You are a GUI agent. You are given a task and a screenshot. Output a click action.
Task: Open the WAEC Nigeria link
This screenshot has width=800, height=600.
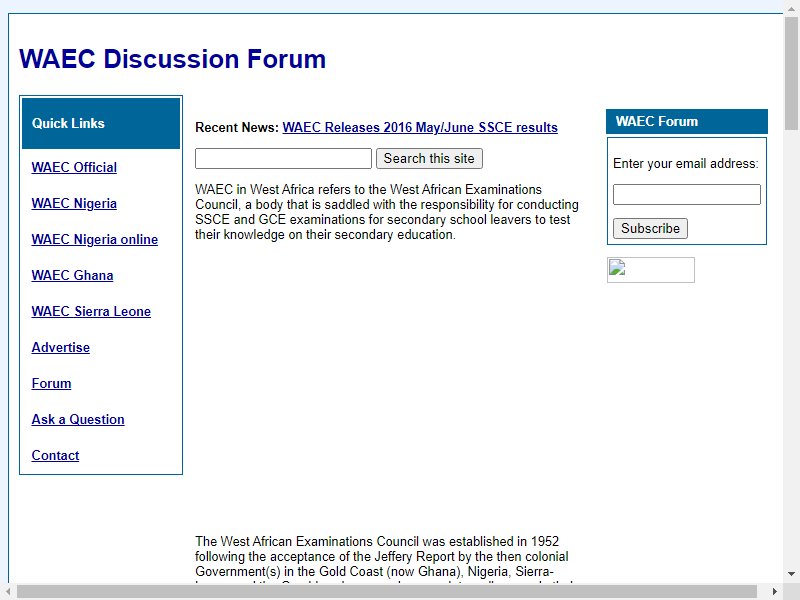[74, 204]
